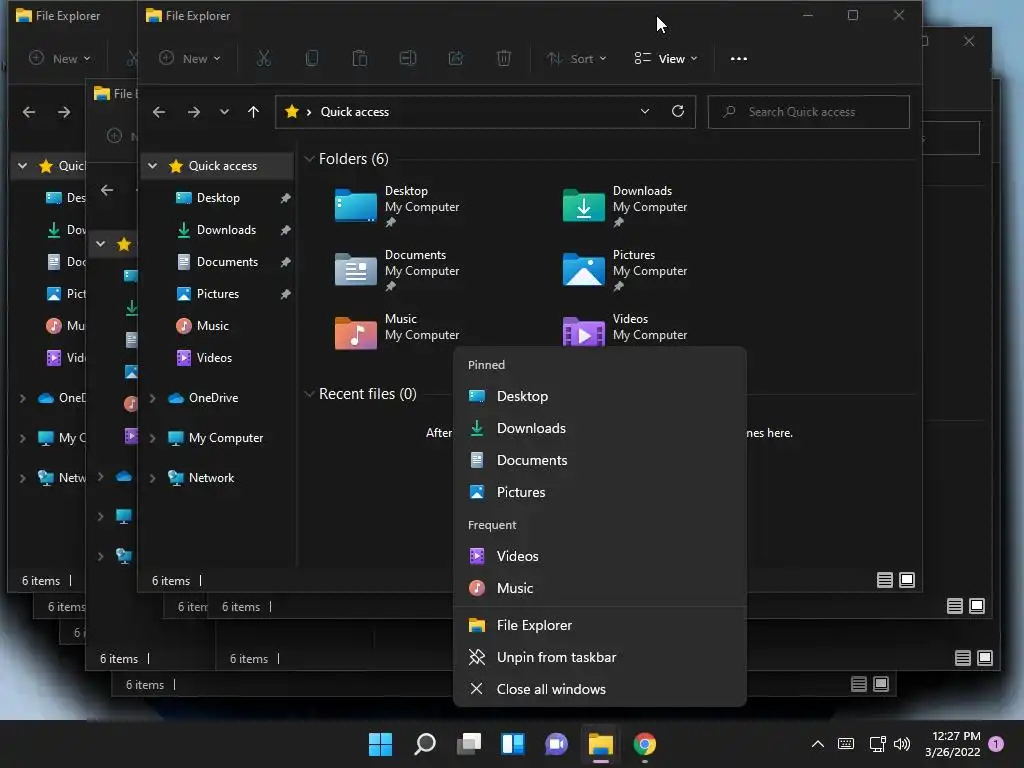The width and height of the screenshot is (1024, 768).
Task: Collapse Quick access tree in front window
Action: click(x=153, y=166)
